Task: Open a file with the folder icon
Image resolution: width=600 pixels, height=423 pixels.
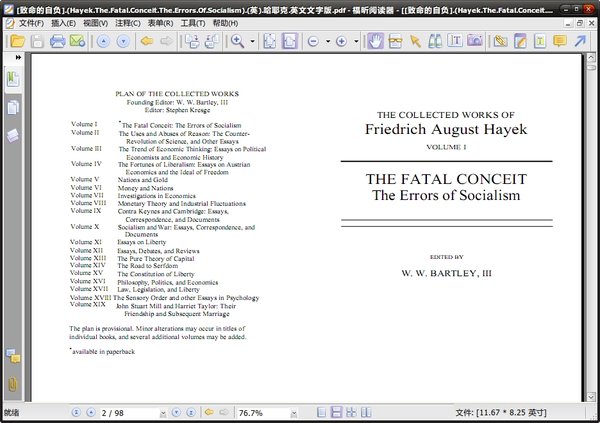Action: point(18,41)
